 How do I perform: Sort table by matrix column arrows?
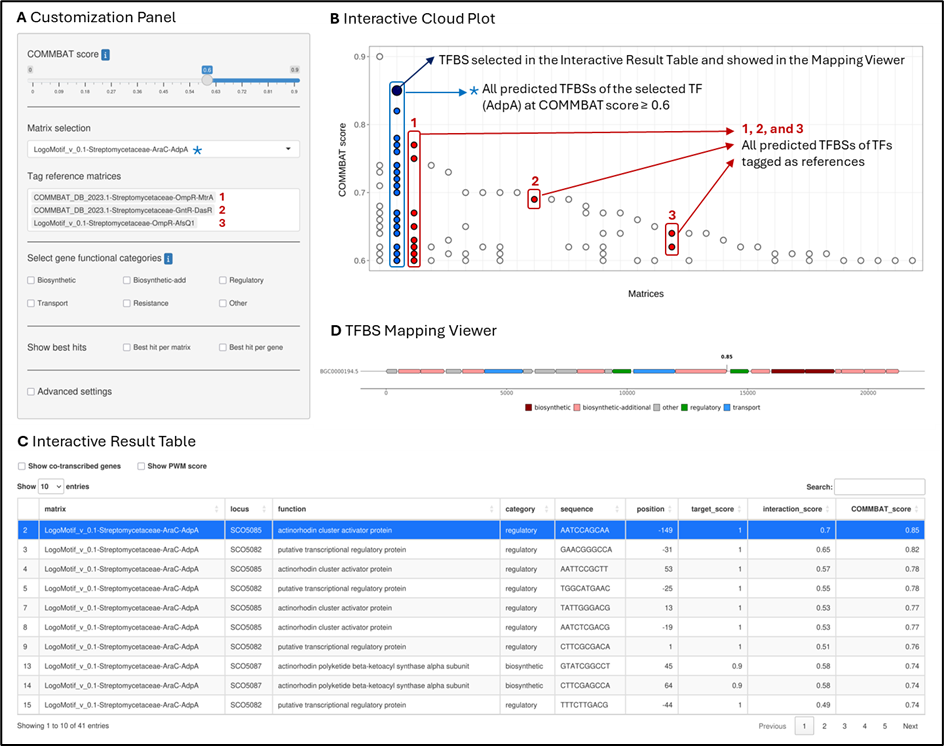point(217,509)
